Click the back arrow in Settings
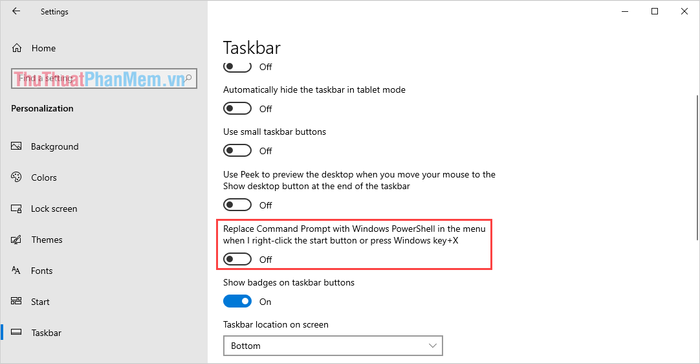 (16, 11)
